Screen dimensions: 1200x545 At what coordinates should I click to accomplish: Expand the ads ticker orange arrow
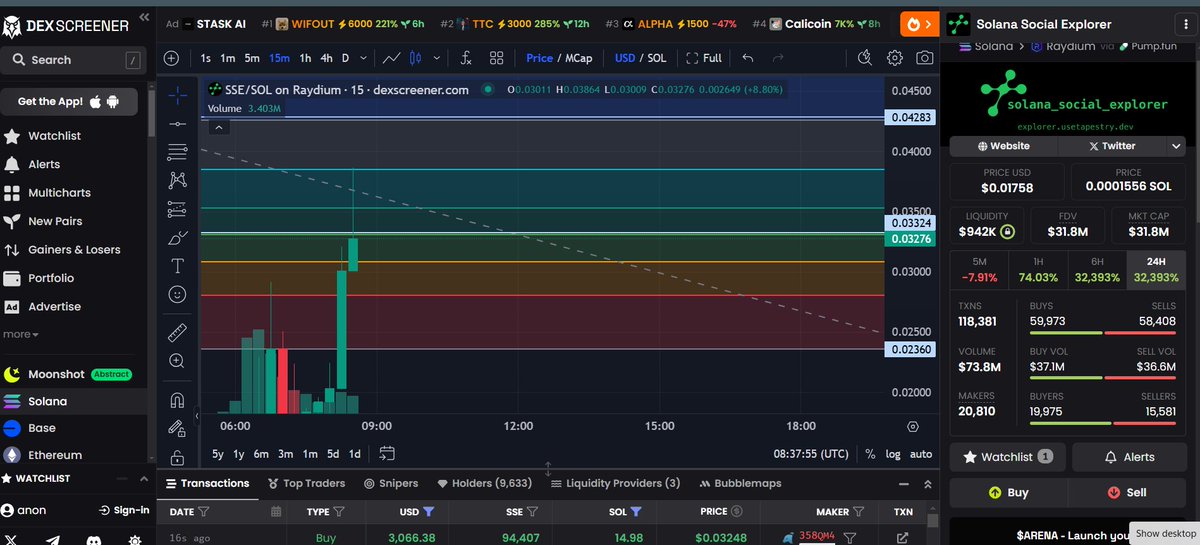click(920, 22)
